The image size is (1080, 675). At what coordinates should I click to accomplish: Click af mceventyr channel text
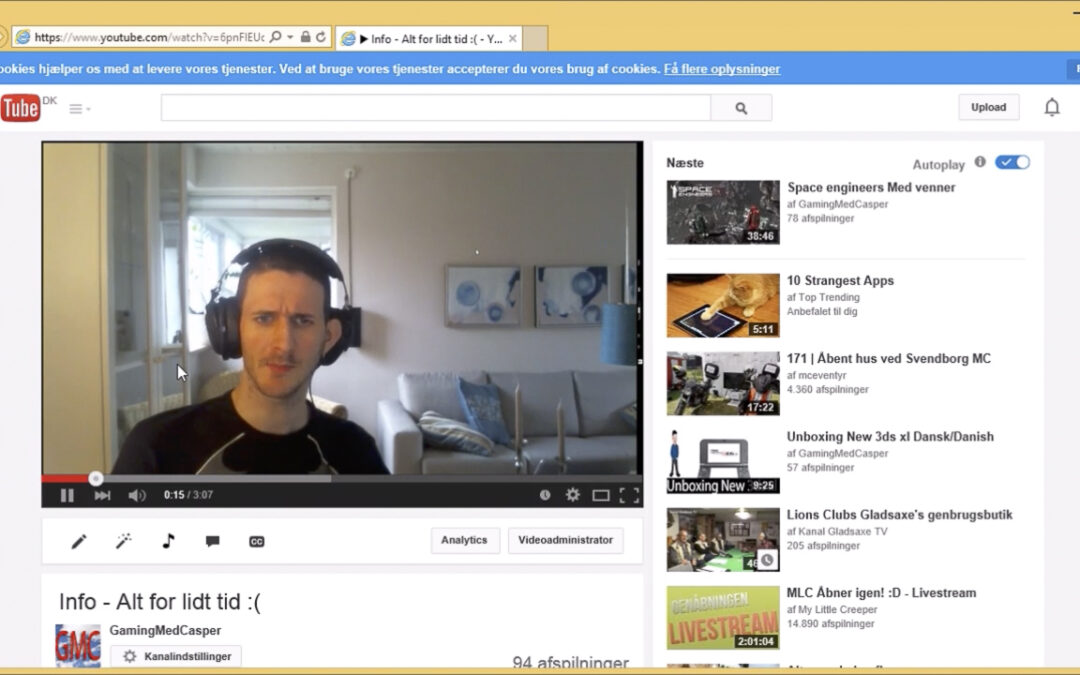click(816, 375)
